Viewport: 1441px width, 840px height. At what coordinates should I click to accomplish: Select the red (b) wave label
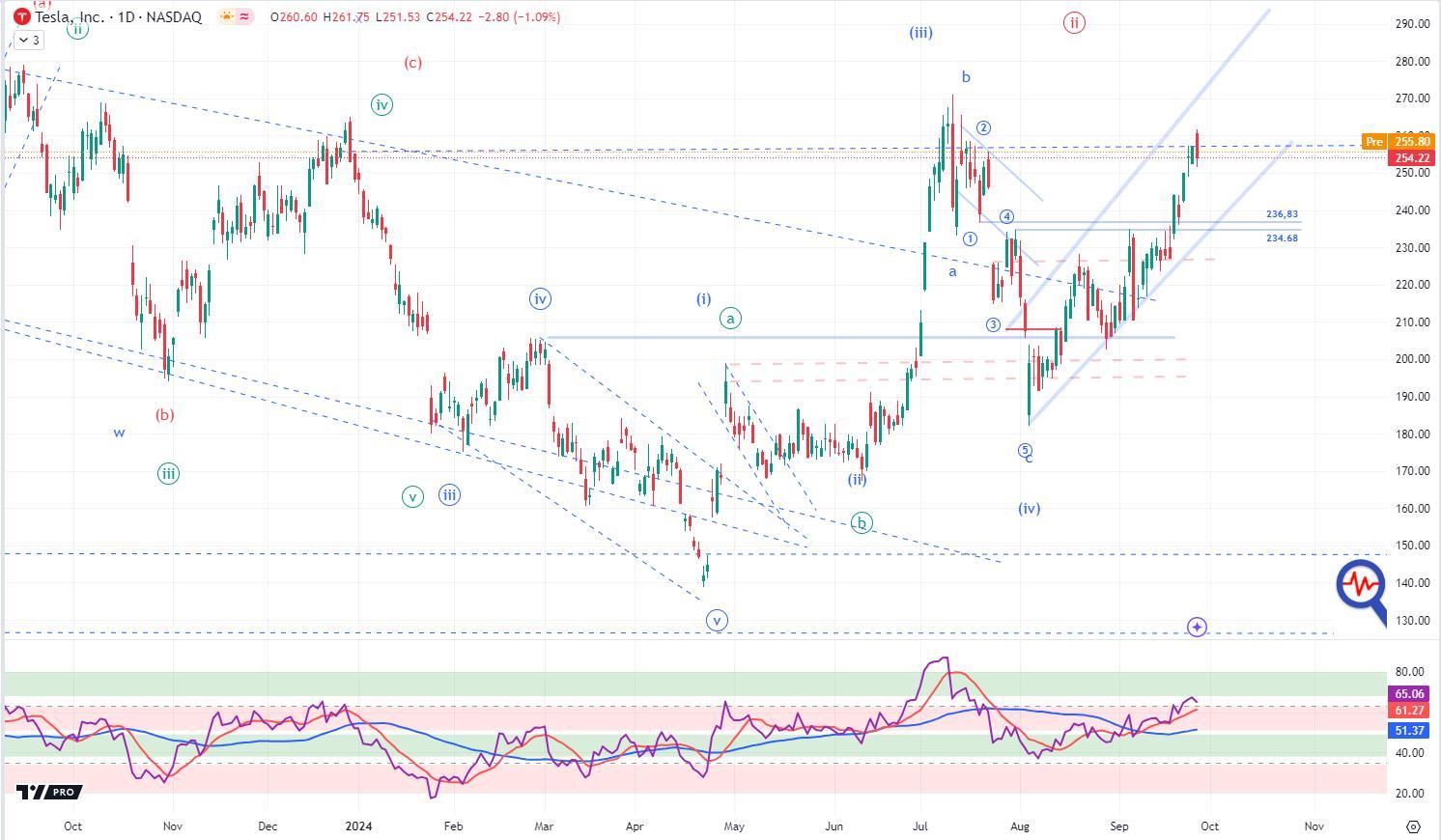[x=165, y=415]
